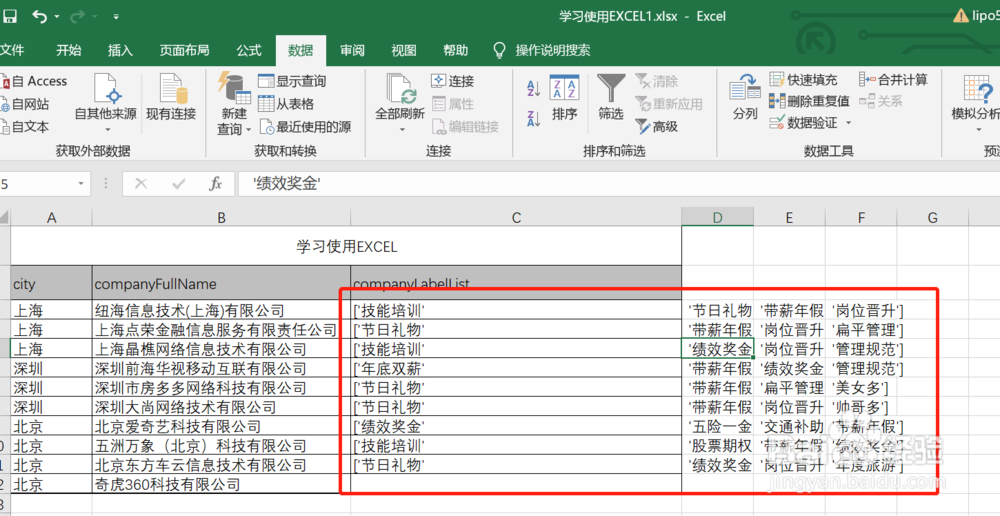Select cell 深圳前海华视移动互联有限公司

click(x=221, y=368)
